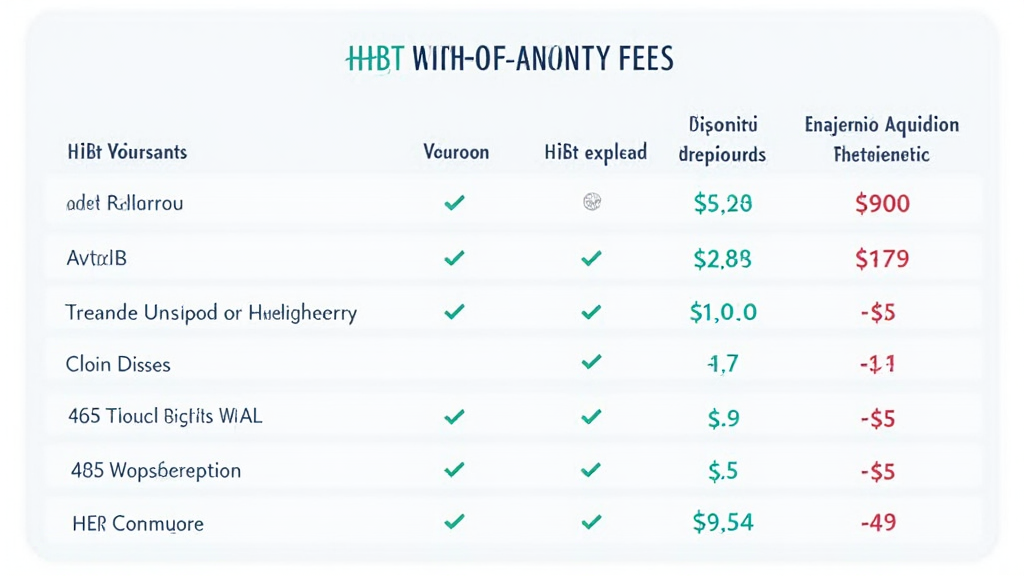Select the HiBt explead column header
Image resolution: width=1024 pixels, height=576 pixels.
pyautogui.click(x=596, y=153)
